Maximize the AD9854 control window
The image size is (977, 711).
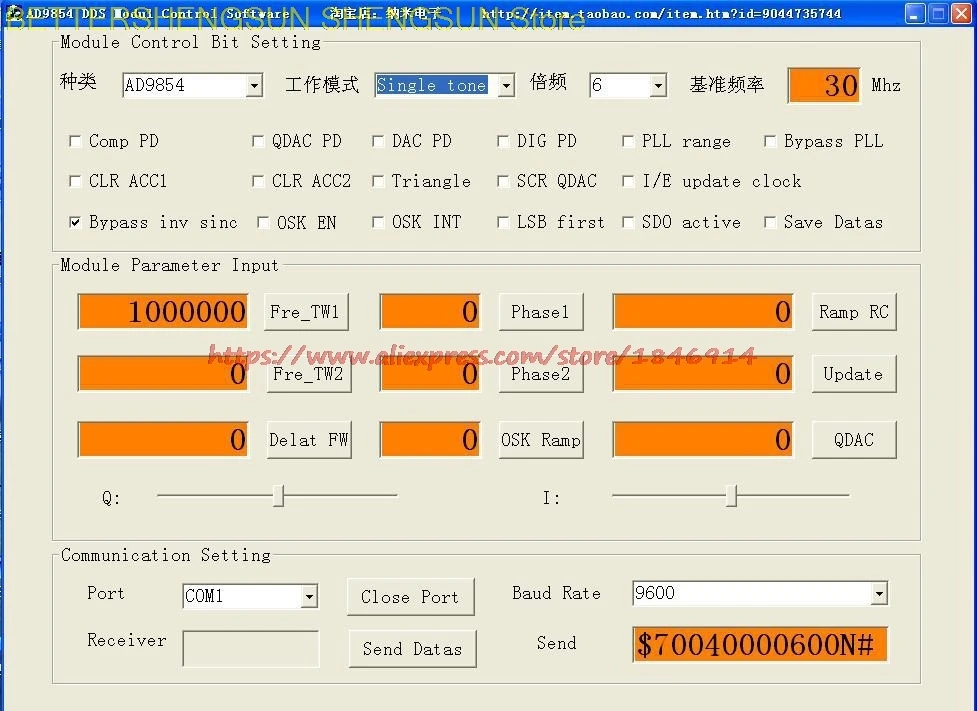(x=938, y=13)
